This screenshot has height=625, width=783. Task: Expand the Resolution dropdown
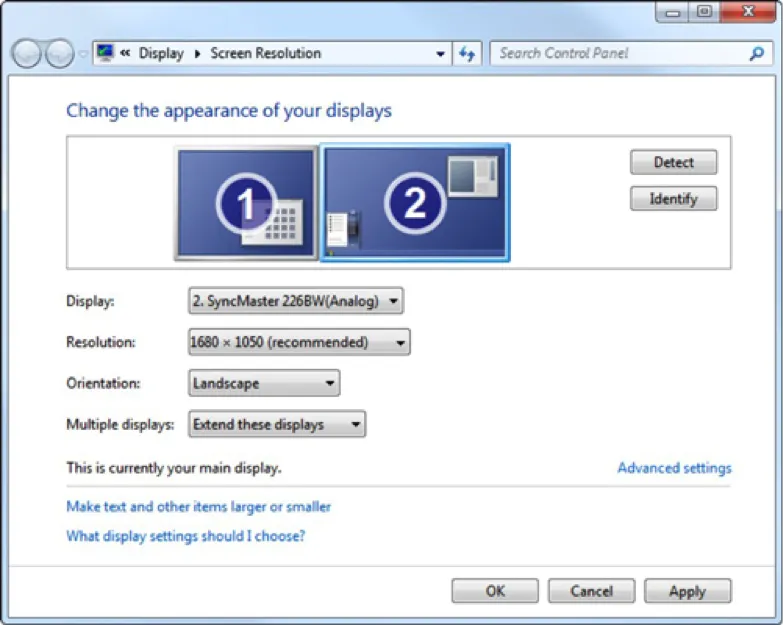tap(299, 343)
